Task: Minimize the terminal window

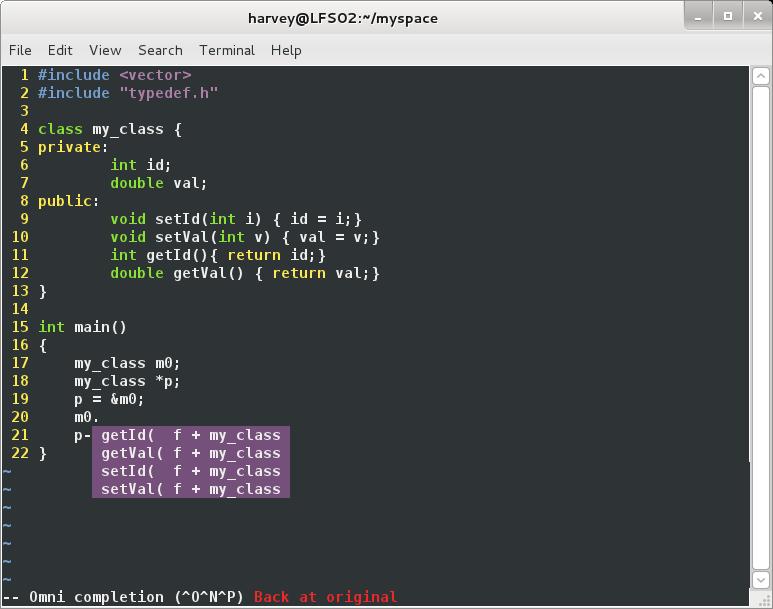Action: point(698,16)
